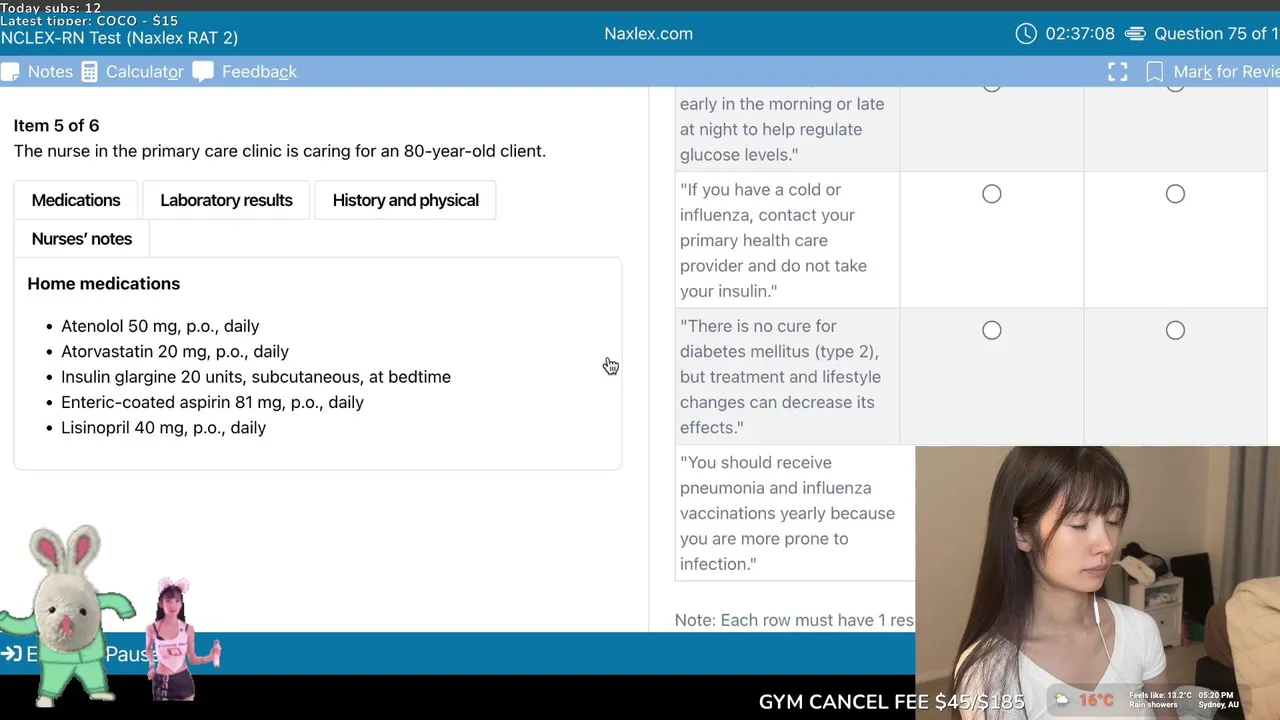Click Home medications heading
The width and height of the screenshot is (1280, 720).
tap(104, 284)
